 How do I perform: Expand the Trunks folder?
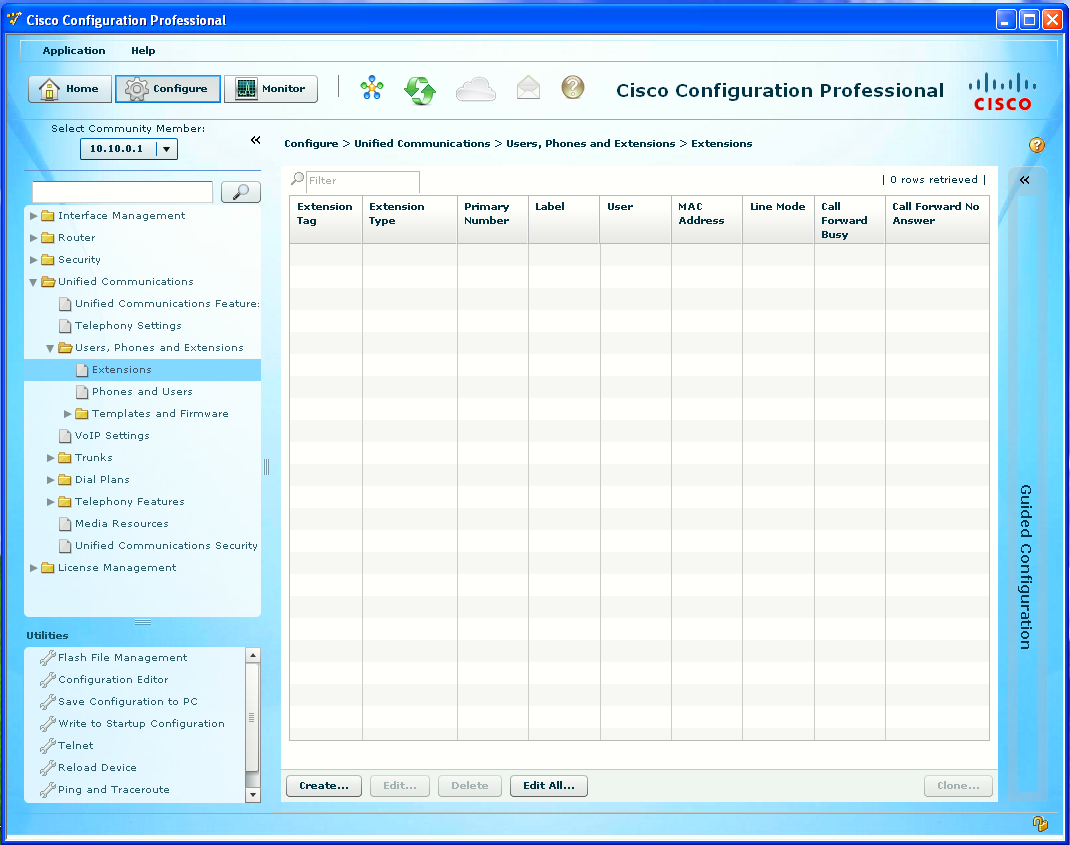50,457
